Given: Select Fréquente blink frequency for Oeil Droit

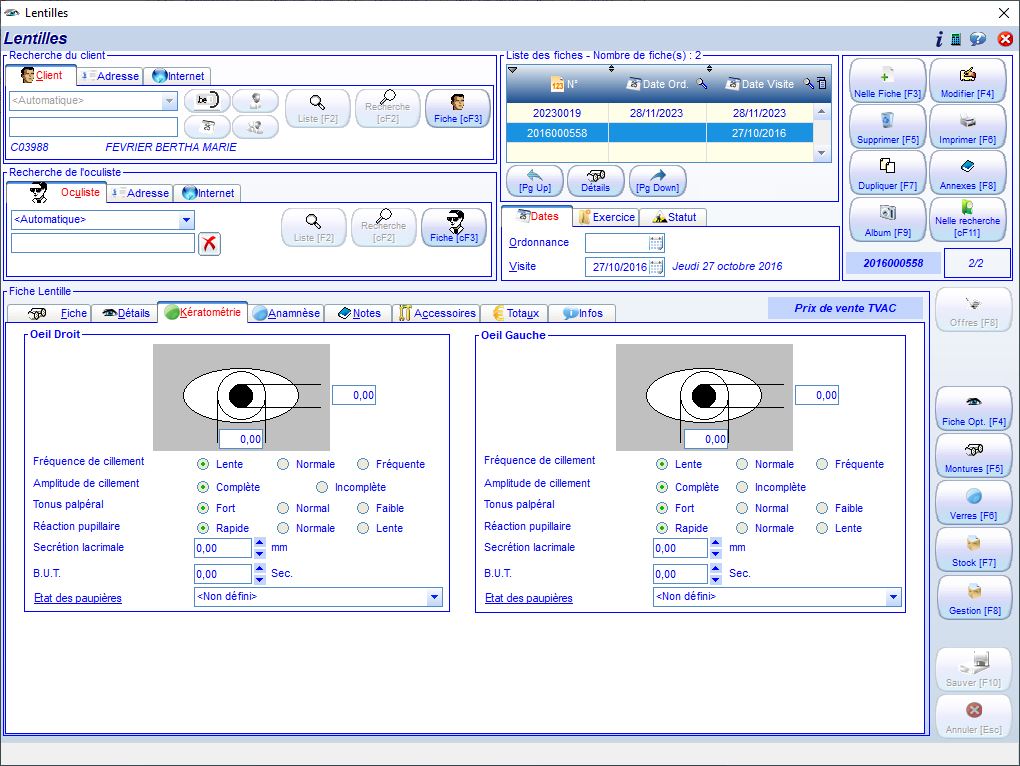Looking at the screenshot, I should coord(363,464).
